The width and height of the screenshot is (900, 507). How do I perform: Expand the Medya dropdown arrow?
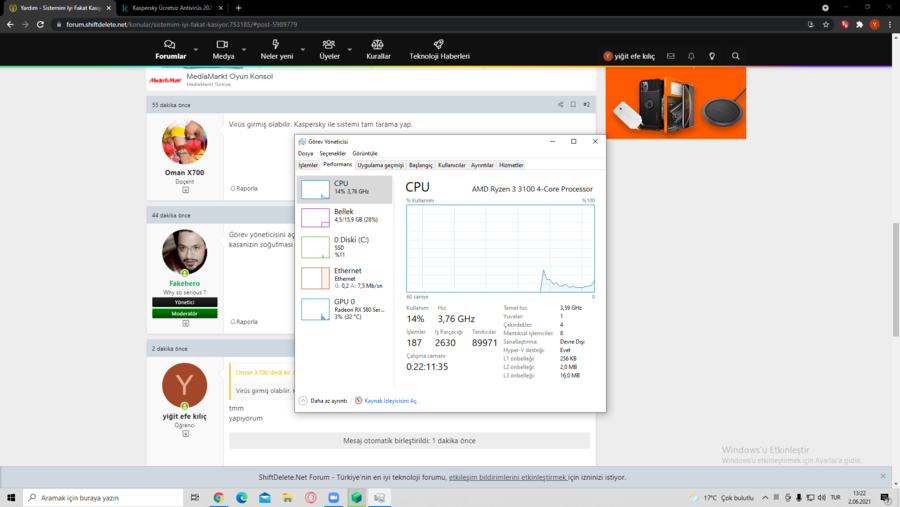coord(244,50)
